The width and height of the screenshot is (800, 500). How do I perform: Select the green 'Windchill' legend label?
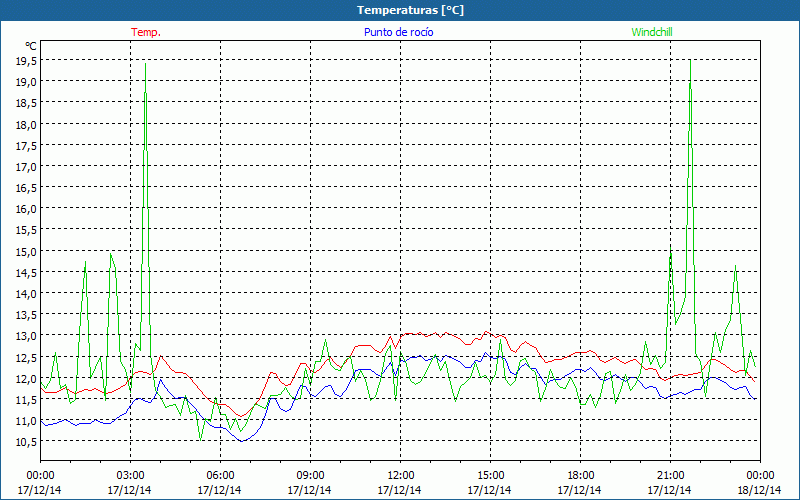[652, 32]
